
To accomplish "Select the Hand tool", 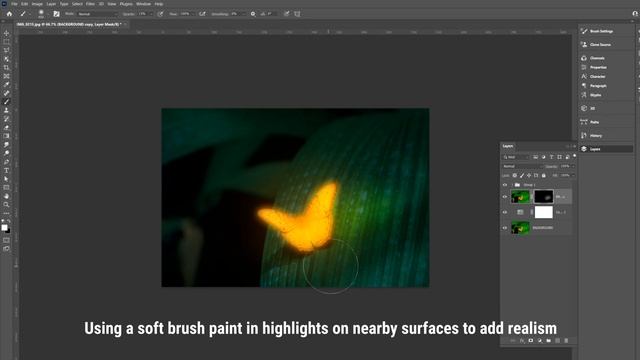I will click(x=6, y=196).
